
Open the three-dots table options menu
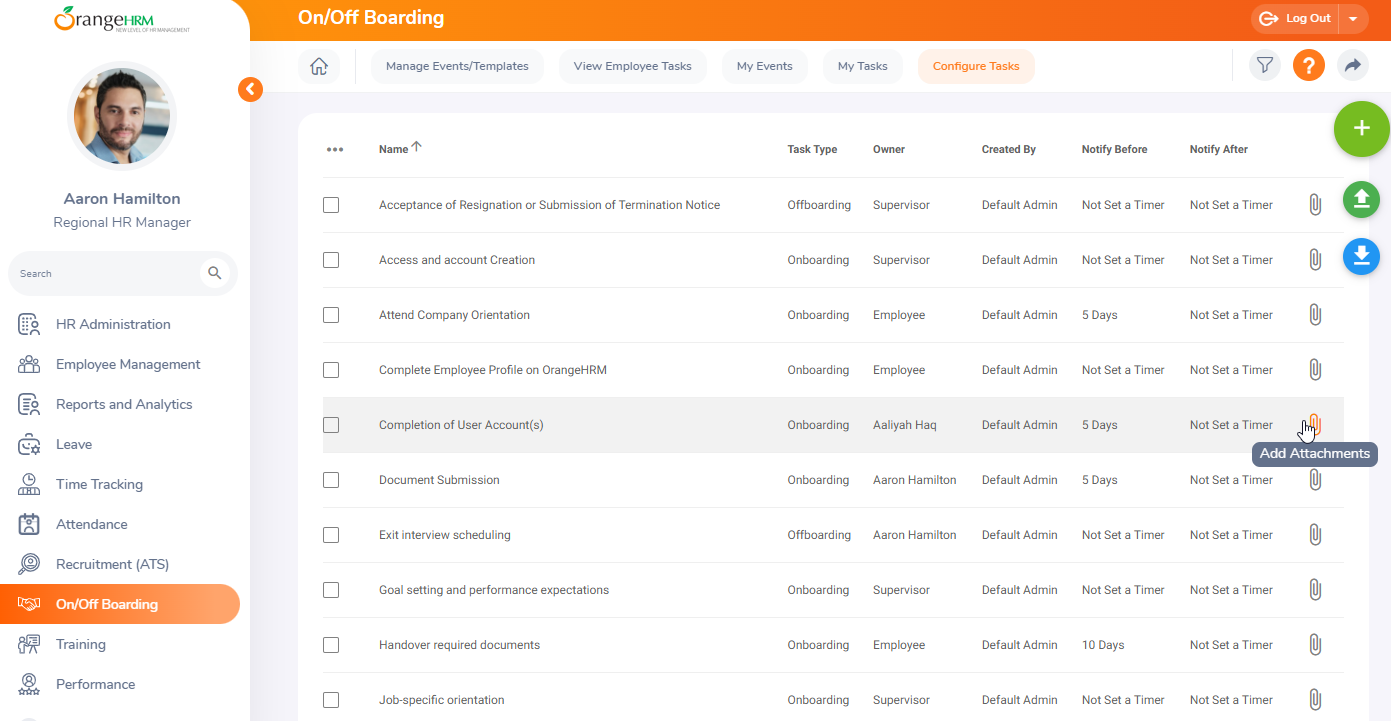(335, 150)
